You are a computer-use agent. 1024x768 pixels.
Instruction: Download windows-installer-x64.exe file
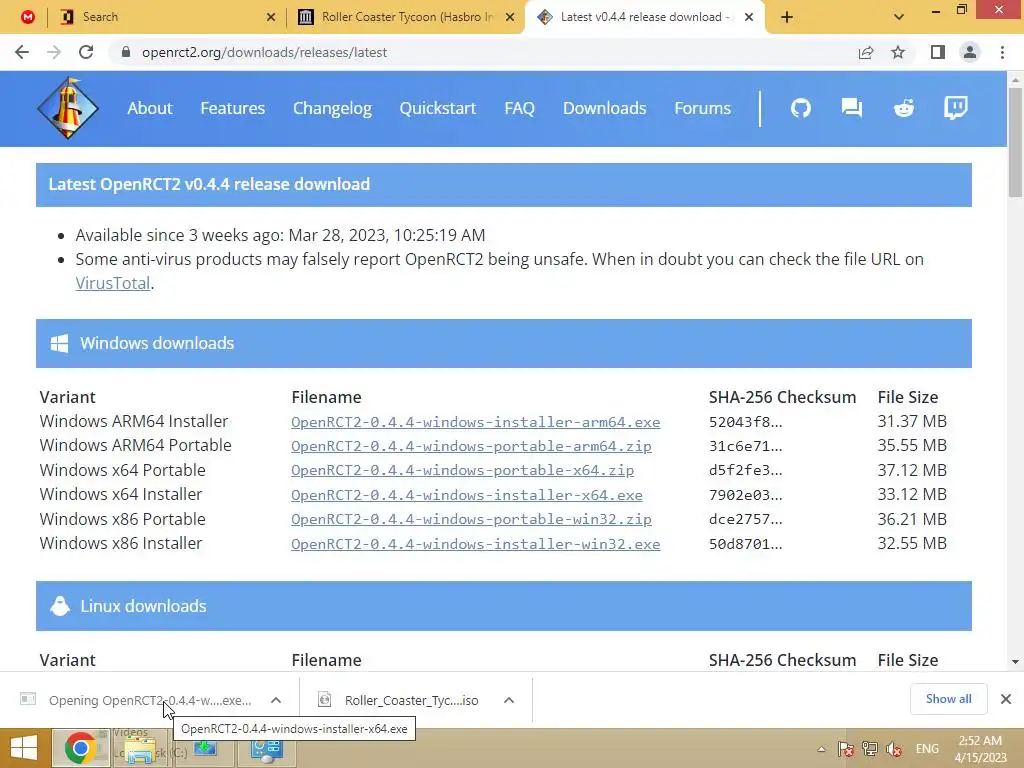[466, 495]
